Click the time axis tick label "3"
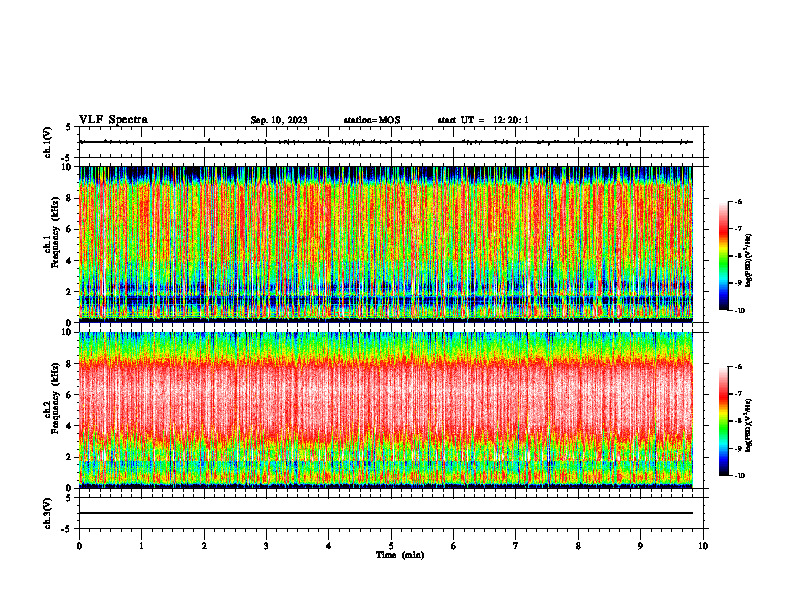This screenshot has height=612, width=792. pyautogui.click(x=266, y=546)
